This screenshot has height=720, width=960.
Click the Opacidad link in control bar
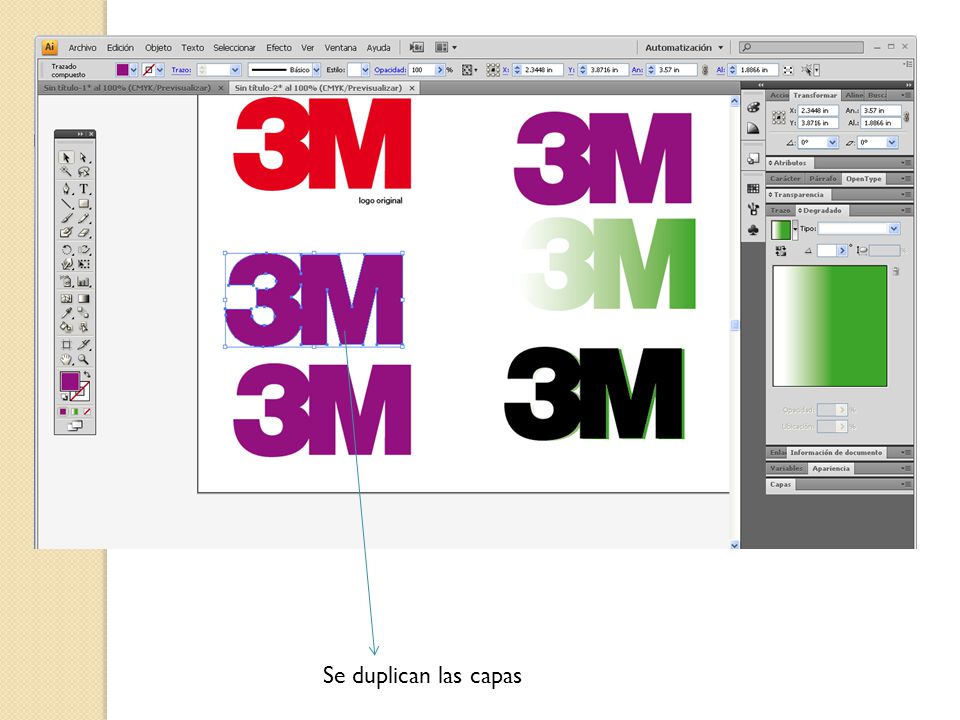tap(390, 70)
